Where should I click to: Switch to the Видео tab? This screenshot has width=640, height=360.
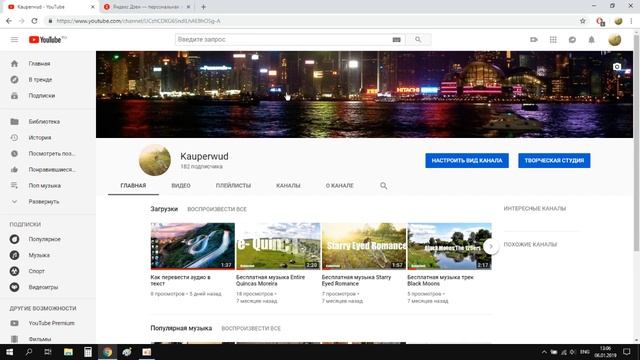pos(181,186)
